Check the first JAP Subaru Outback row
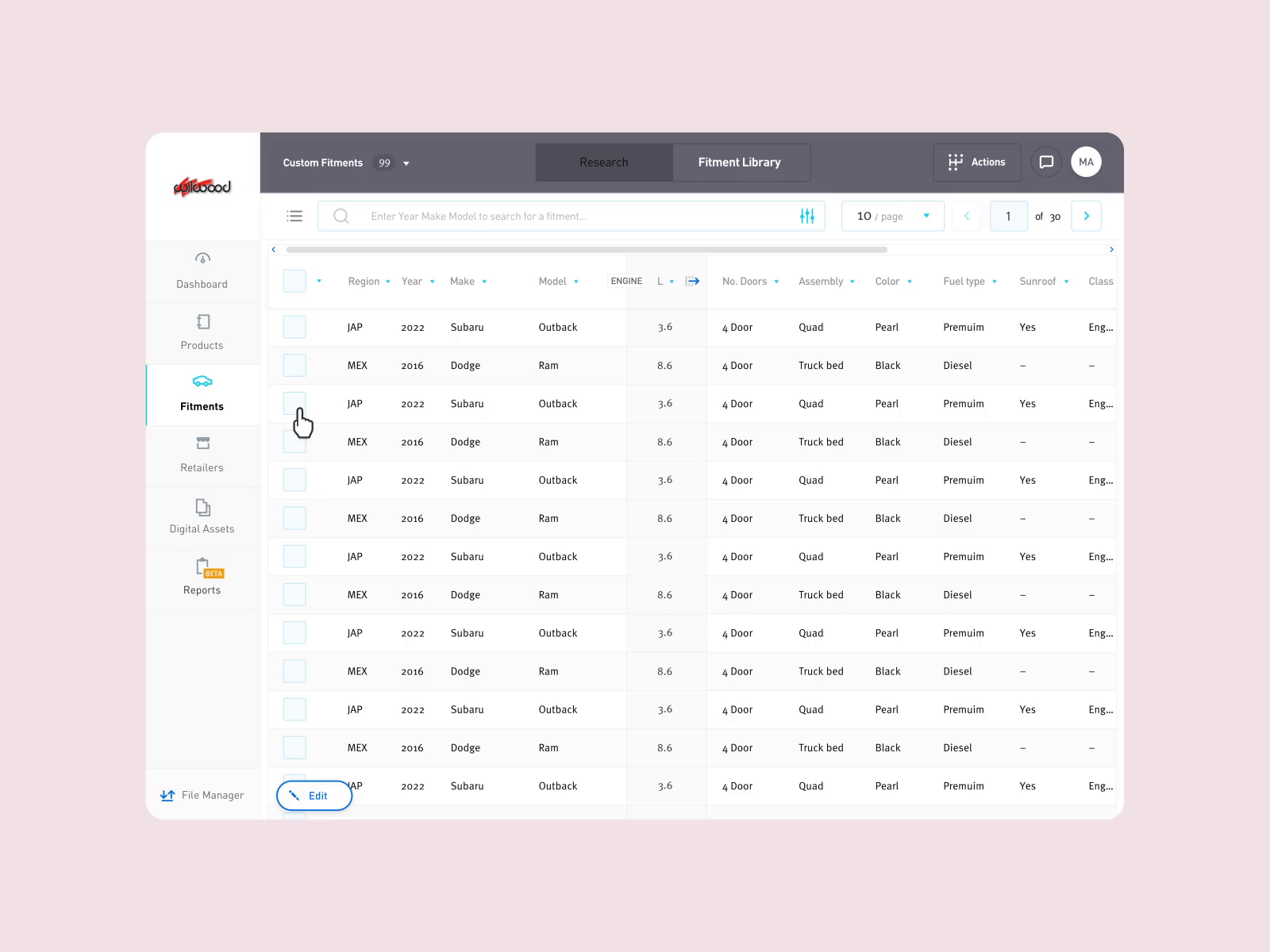This screenshot has width=1270, height=952. tap(294, 327)
